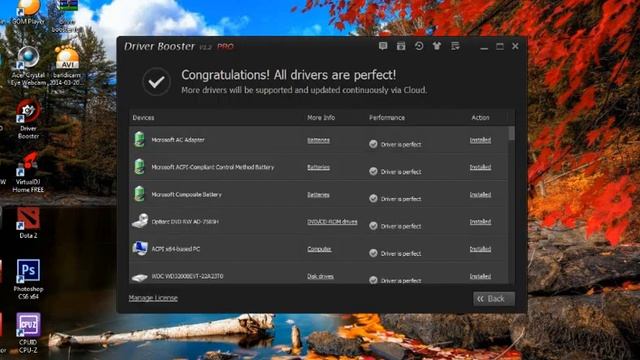Select the VirtualDJ Home FREE desktop shortcut

(28, 173)
